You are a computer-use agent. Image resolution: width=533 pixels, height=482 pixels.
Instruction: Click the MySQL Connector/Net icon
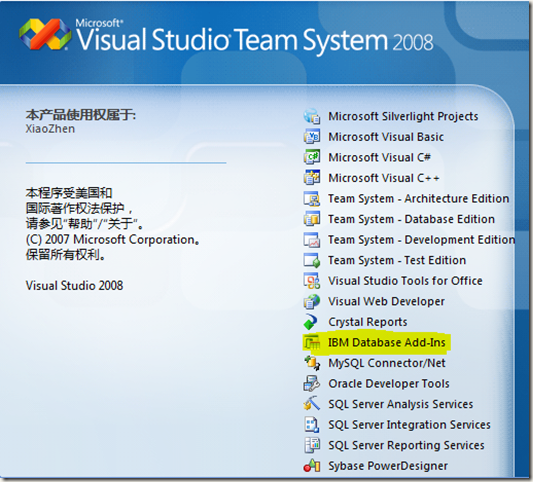coord(312,363)
